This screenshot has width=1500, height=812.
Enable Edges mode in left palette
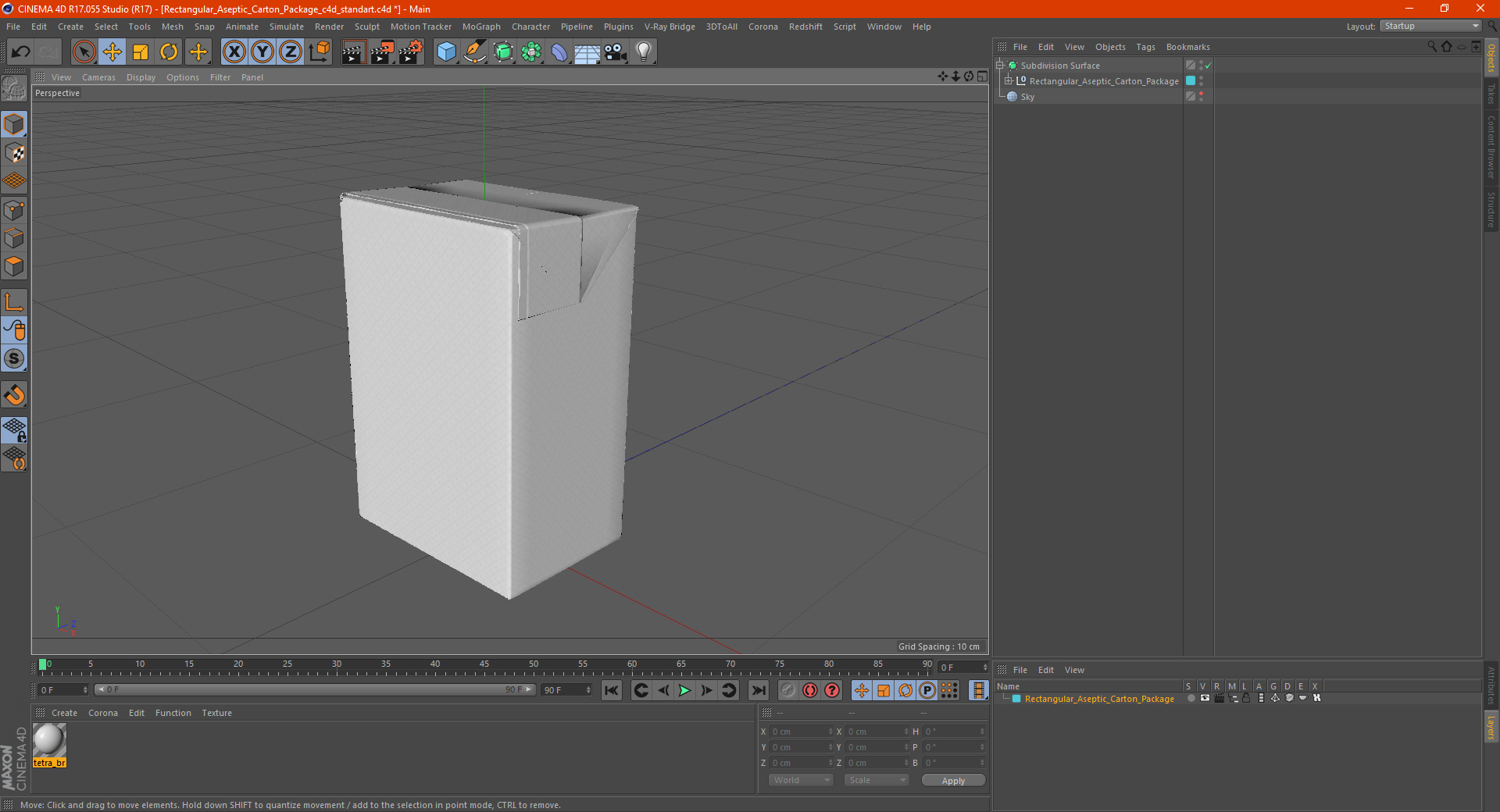point(14,238)
